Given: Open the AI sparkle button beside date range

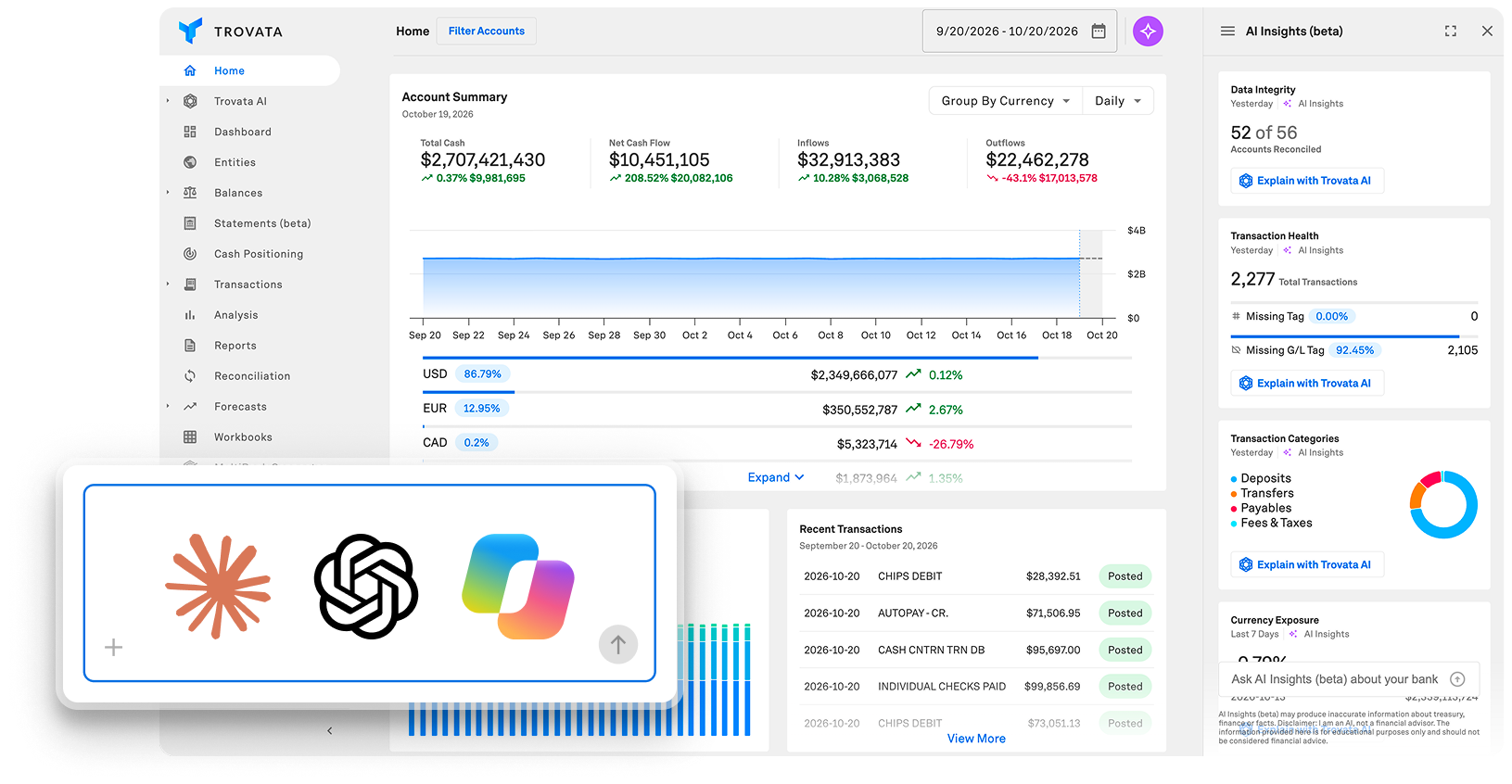Looking at the screenshot, I should coord(1148,32).
